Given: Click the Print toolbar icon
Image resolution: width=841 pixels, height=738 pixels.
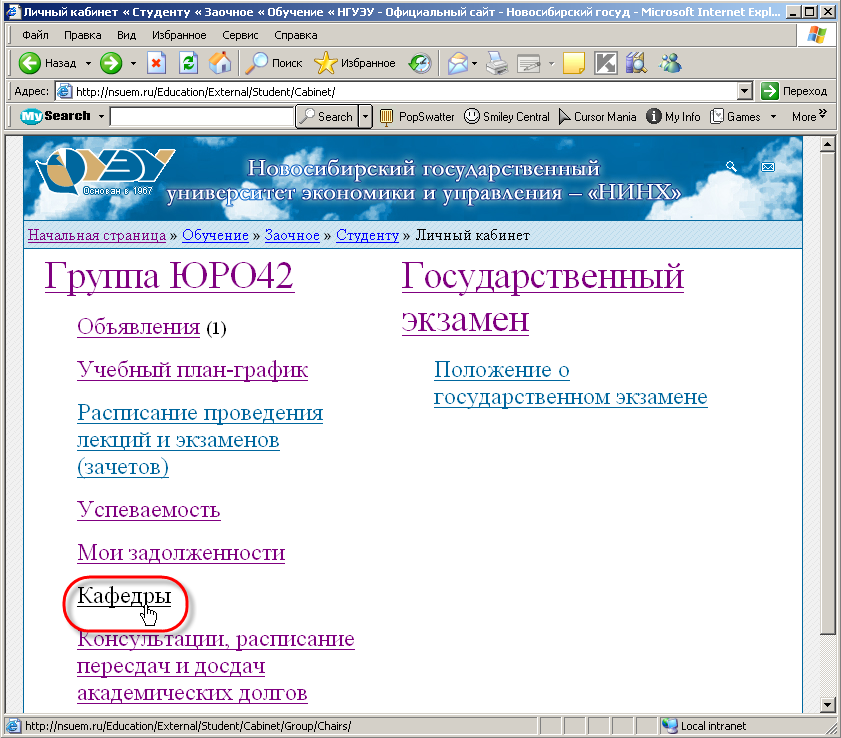Looking at the screenshot, I should click(x=497, y=63).
